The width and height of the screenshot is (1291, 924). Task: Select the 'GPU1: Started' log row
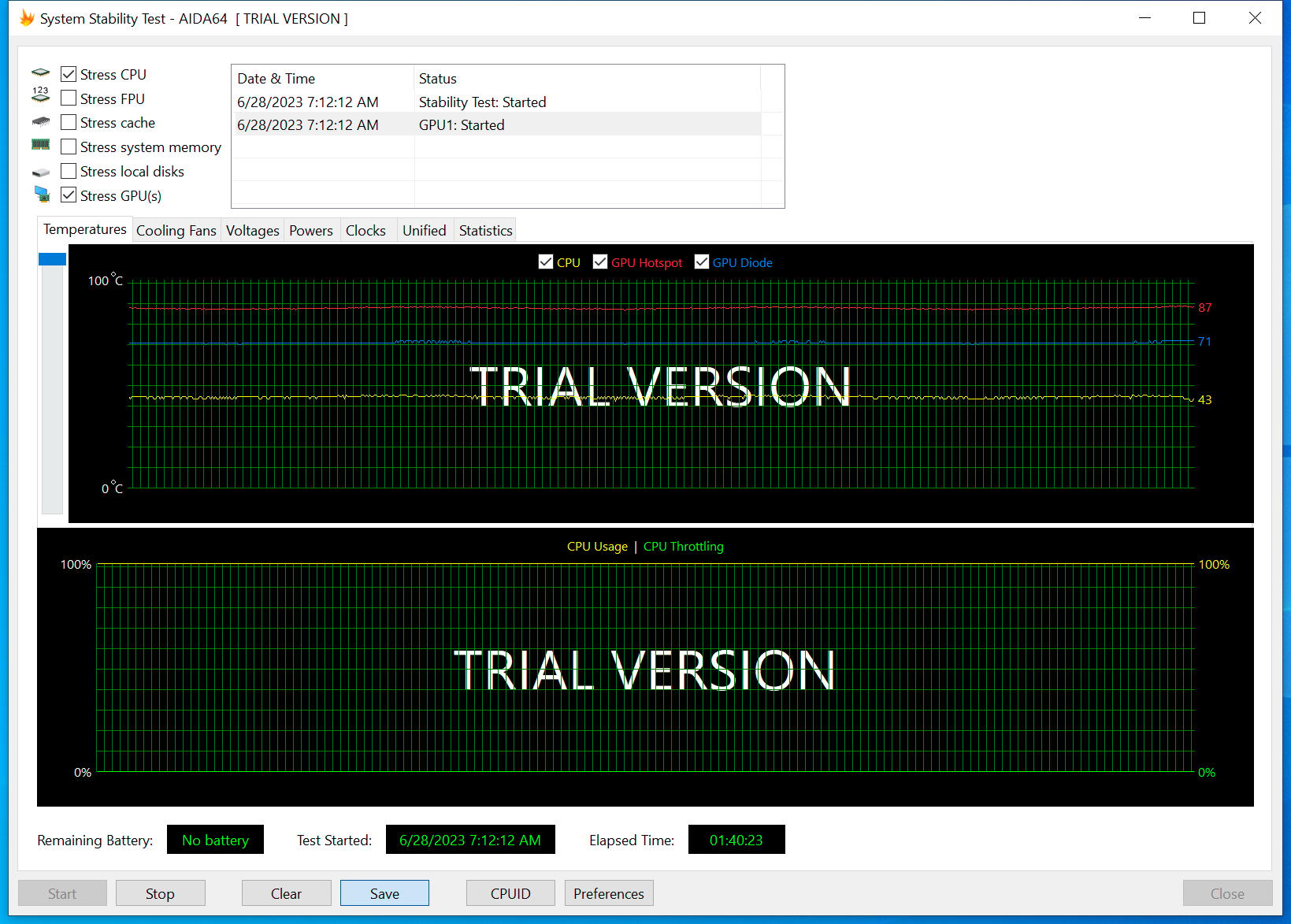tap(496, 124)
